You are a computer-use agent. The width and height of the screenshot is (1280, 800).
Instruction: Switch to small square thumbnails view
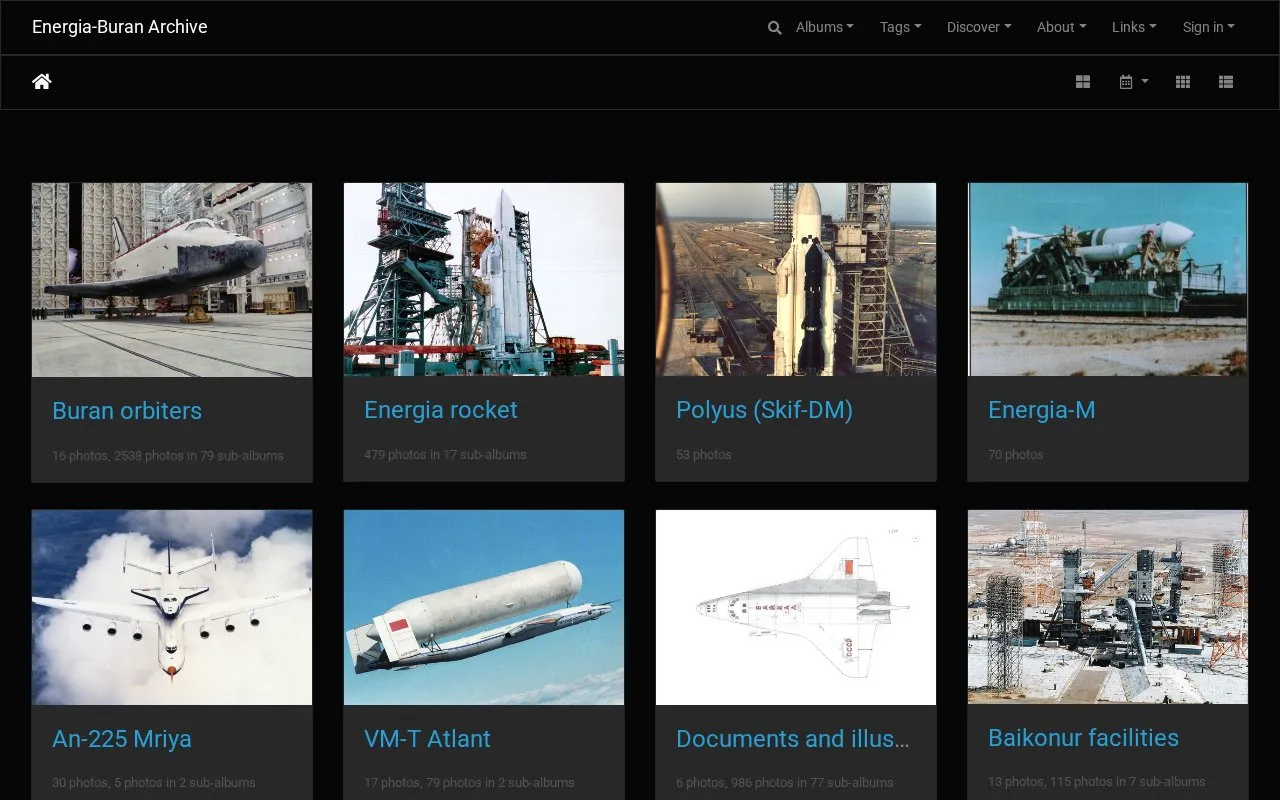pyautogui.click(x=1183, y=82)
